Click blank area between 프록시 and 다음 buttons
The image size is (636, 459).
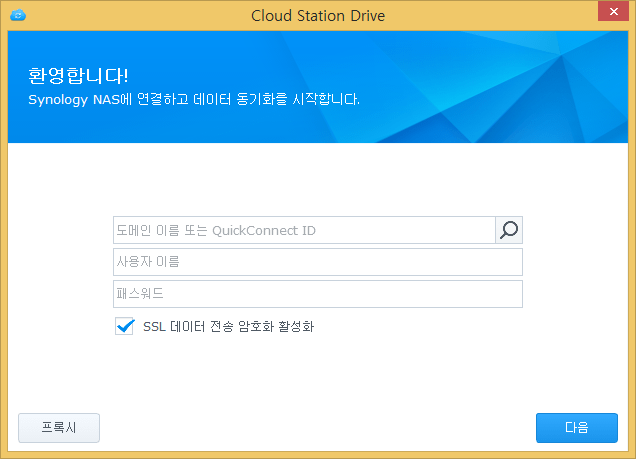click(x=318, y=428)
